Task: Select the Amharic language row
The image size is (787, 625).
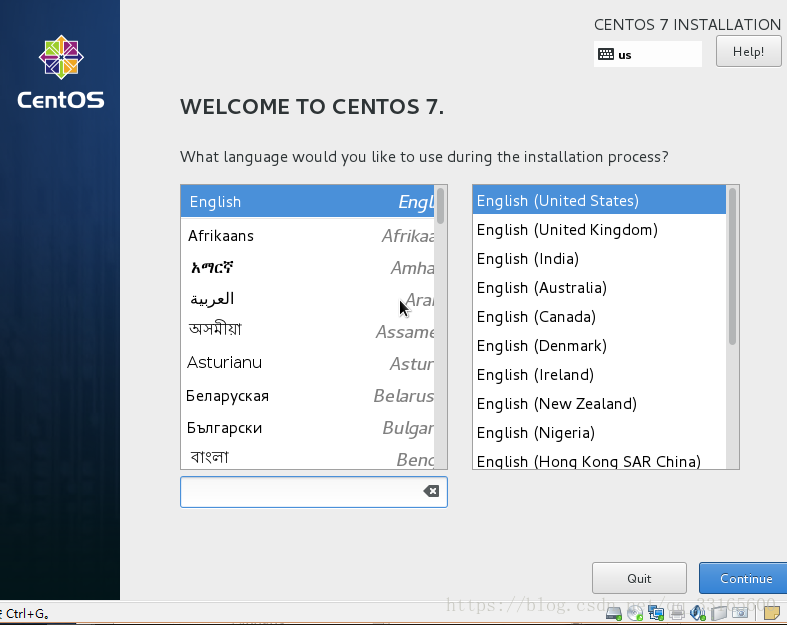Action: pos(307,268)
